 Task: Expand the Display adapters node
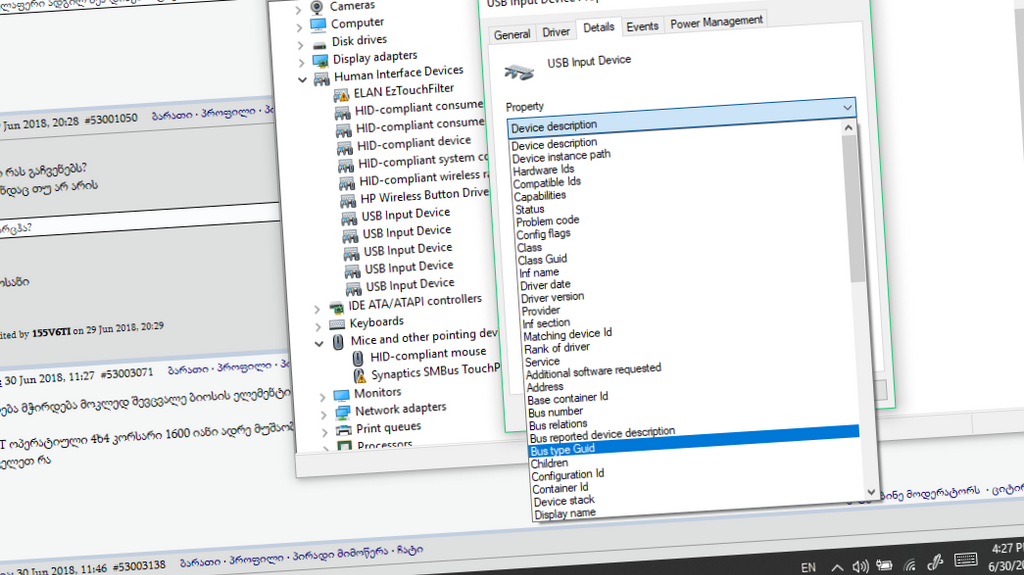(x=301, y=63)
